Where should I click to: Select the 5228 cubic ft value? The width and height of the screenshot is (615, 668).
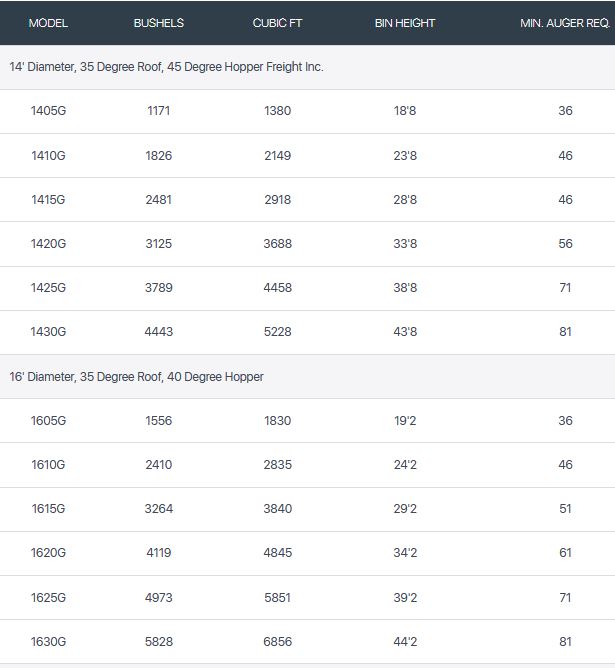click(x=277, y=332)
